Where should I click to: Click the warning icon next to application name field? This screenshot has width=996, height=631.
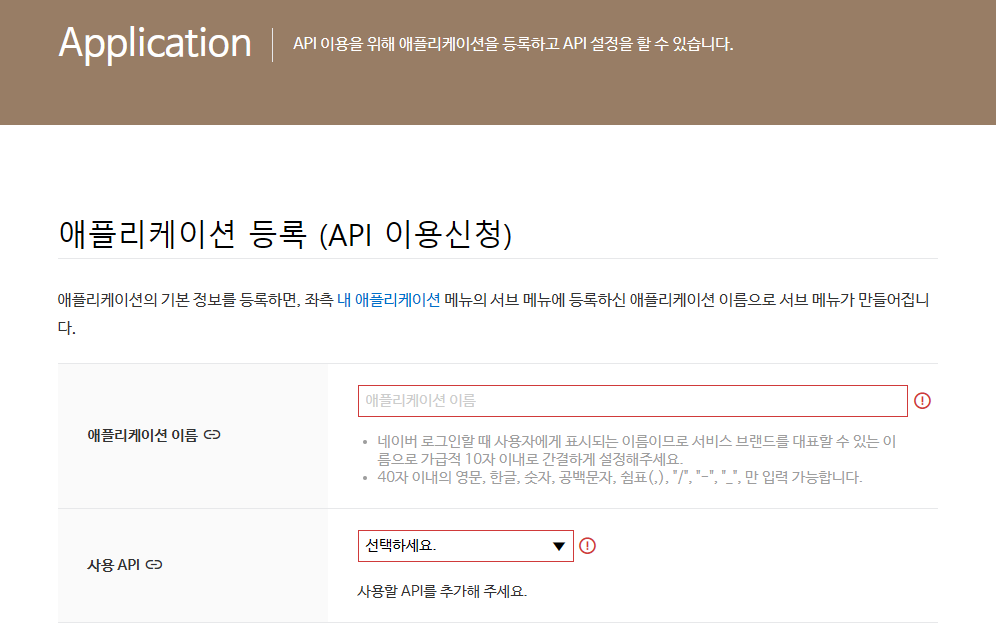click(922, 401)
